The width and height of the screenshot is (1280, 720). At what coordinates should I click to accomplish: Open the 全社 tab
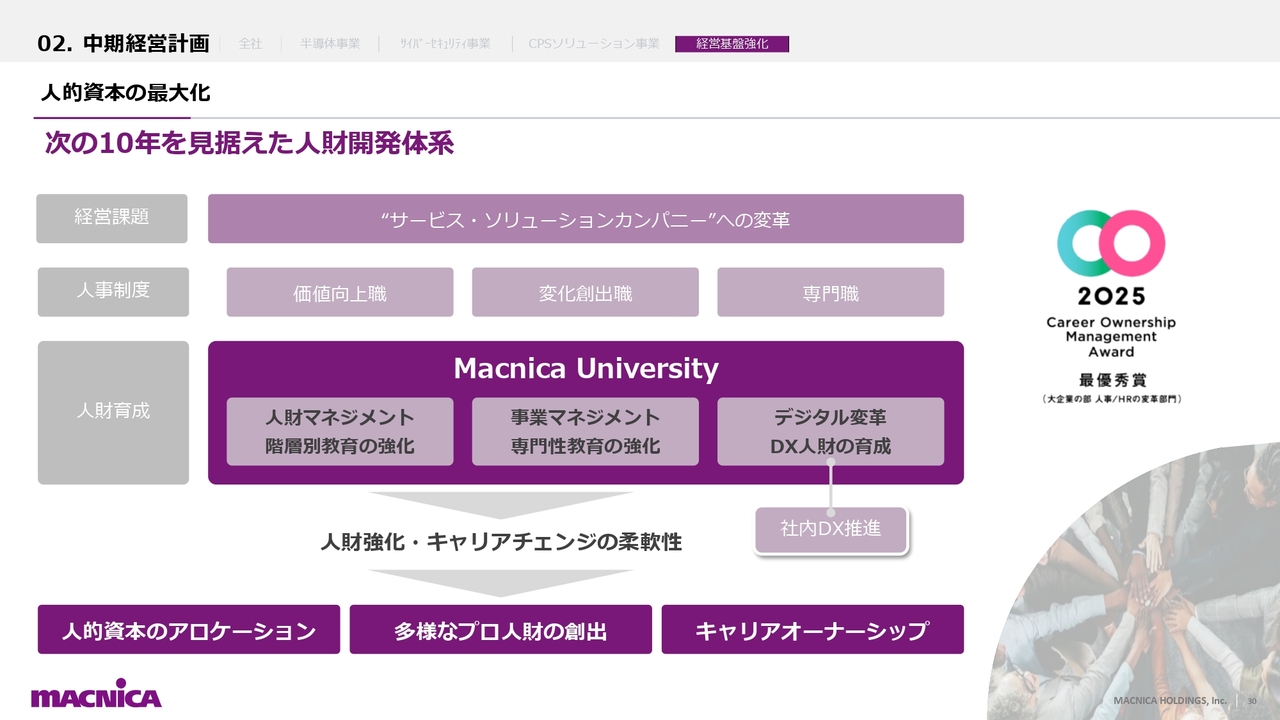click(250, 44)
